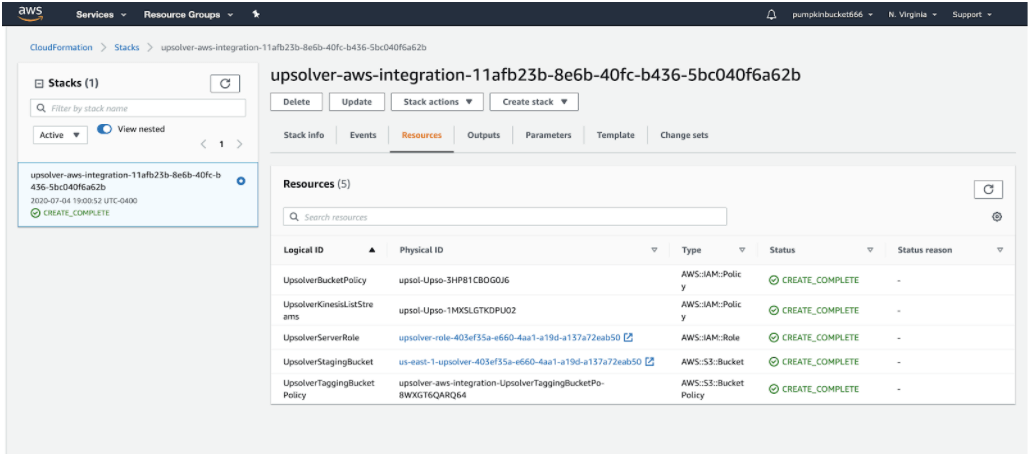Select the upsolver-aws-integration stack radio button

(x=241, y=181)
